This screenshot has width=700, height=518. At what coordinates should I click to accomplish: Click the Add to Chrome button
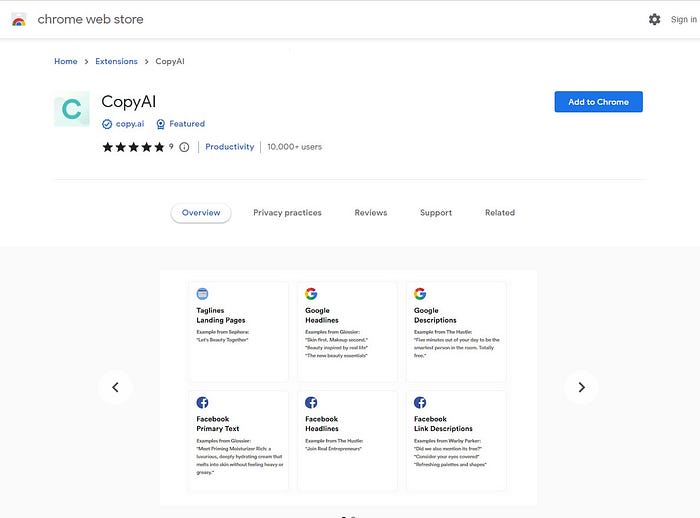pyautogui.click(x=599, y=102)
